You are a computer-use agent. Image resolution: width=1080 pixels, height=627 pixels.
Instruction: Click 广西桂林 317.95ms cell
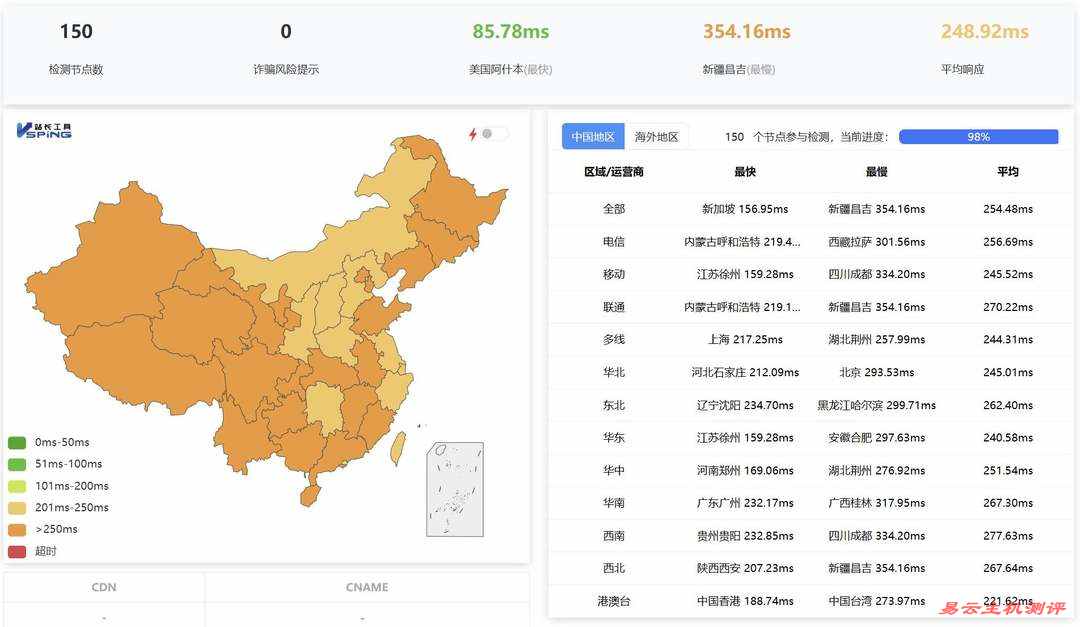(876, 503)
